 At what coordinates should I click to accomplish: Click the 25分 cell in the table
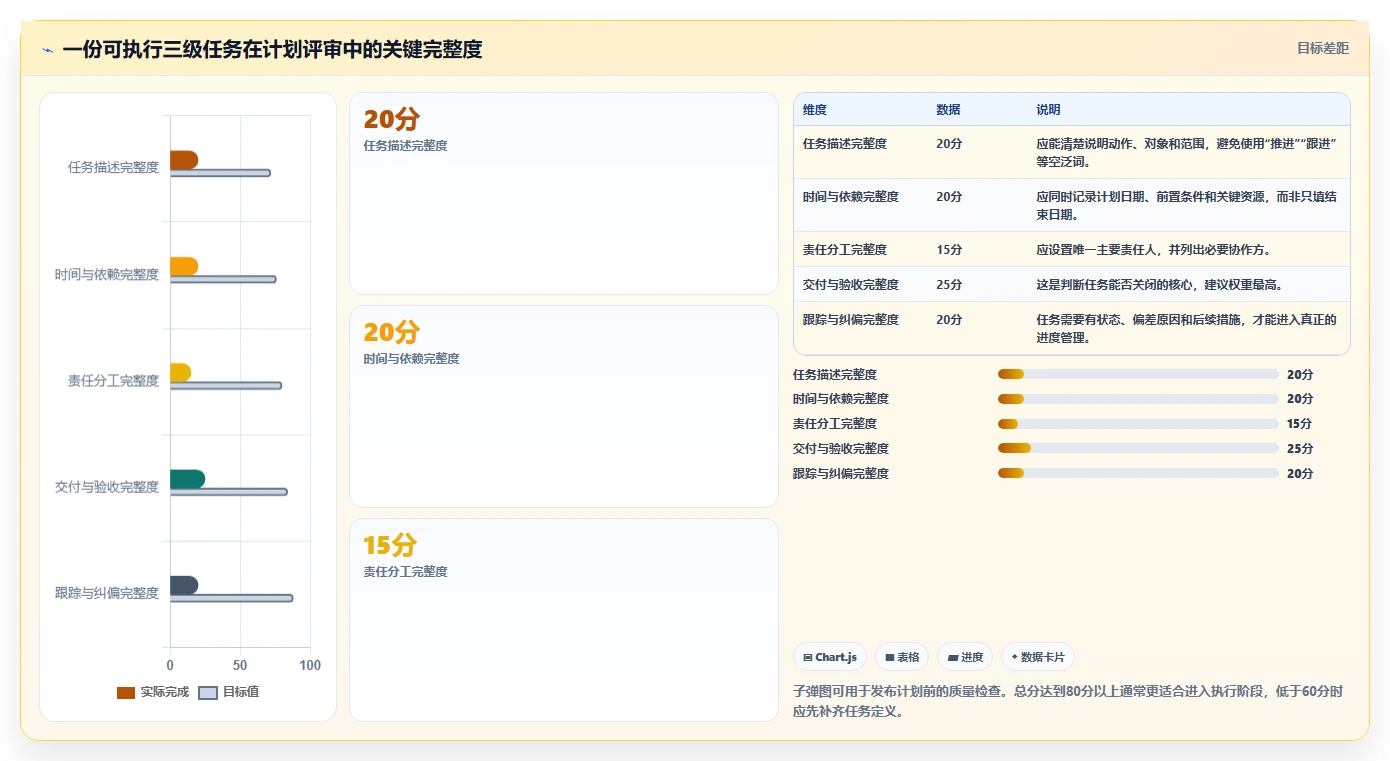[x=949, y=284]
